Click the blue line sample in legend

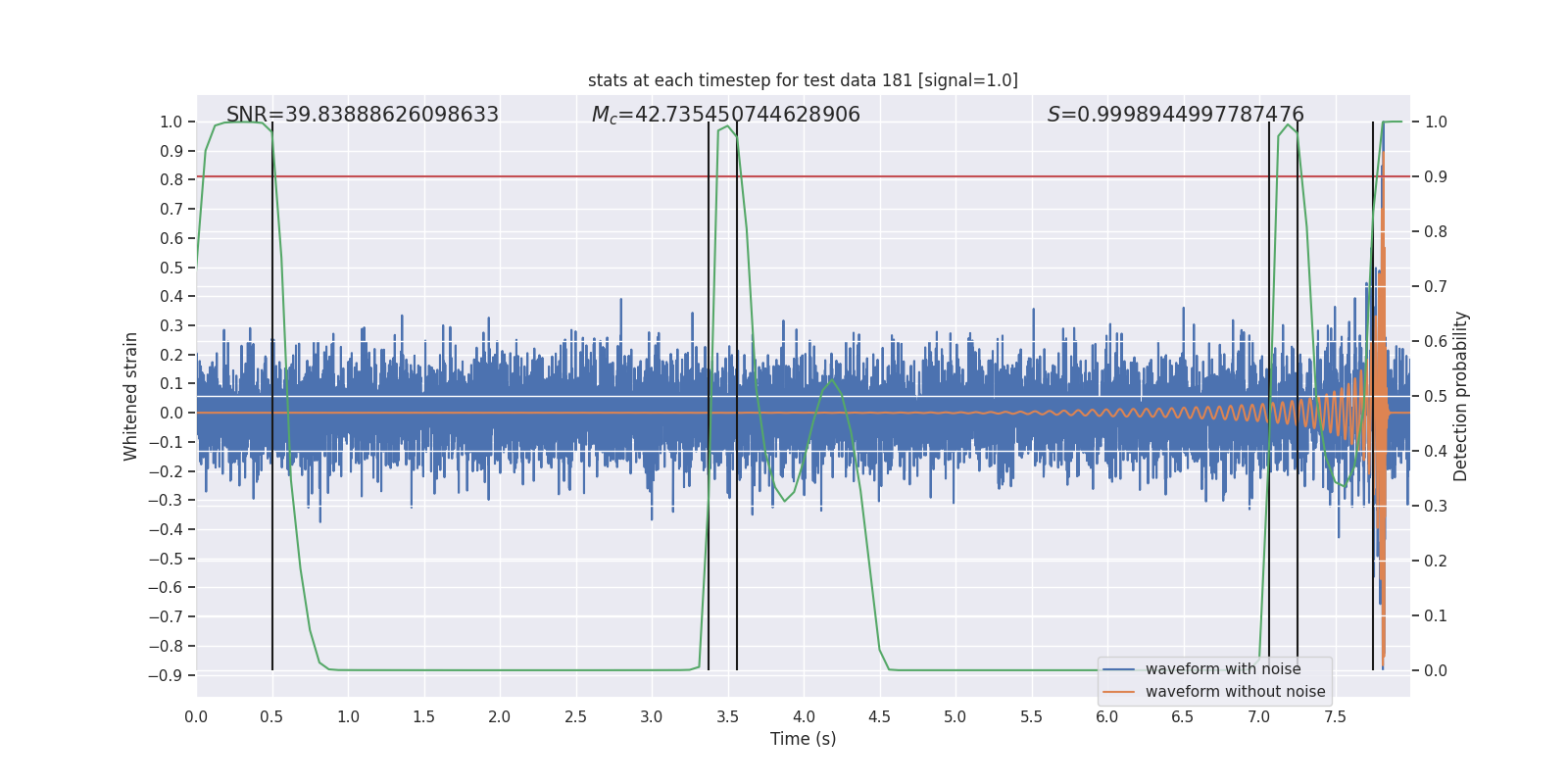(1119, 669)
